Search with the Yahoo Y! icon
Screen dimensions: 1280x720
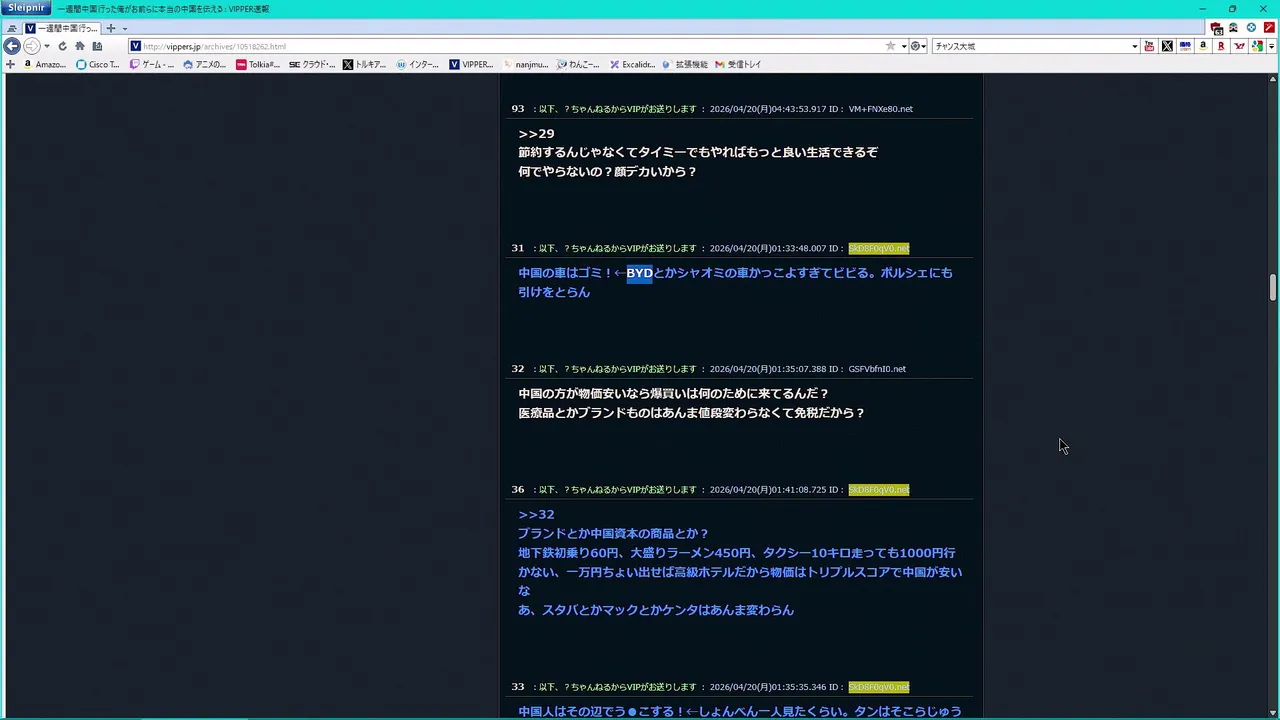(1239, 46)
